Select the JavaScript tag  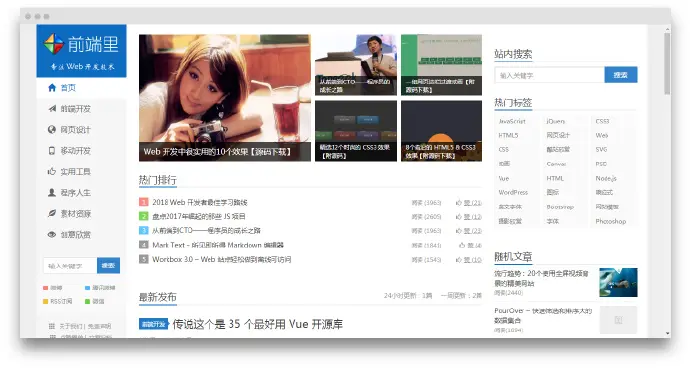[512, 121]
